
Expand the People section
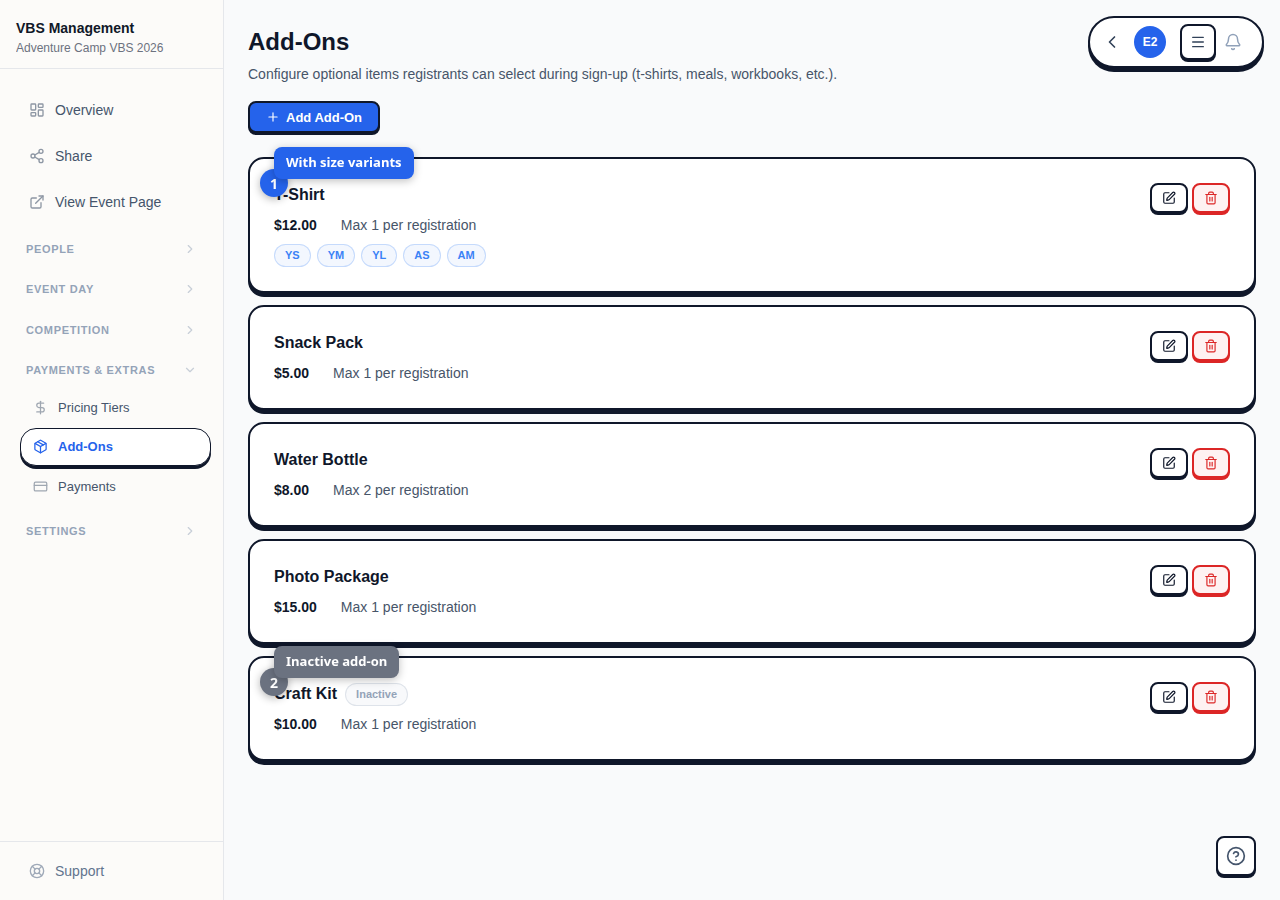[x=110, y=249]
